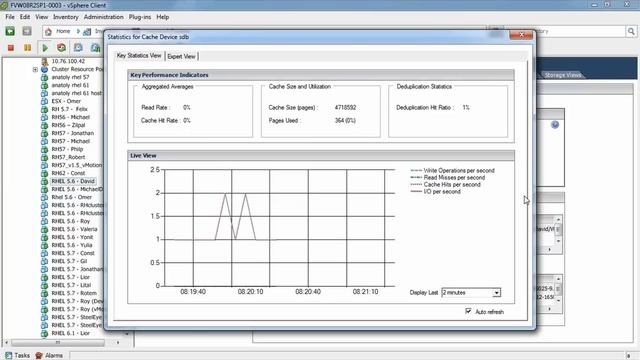Image resolution: width=640 pixels, height=360 pixels.
Task: Open the Inventory menu
Action: (66, 17)
